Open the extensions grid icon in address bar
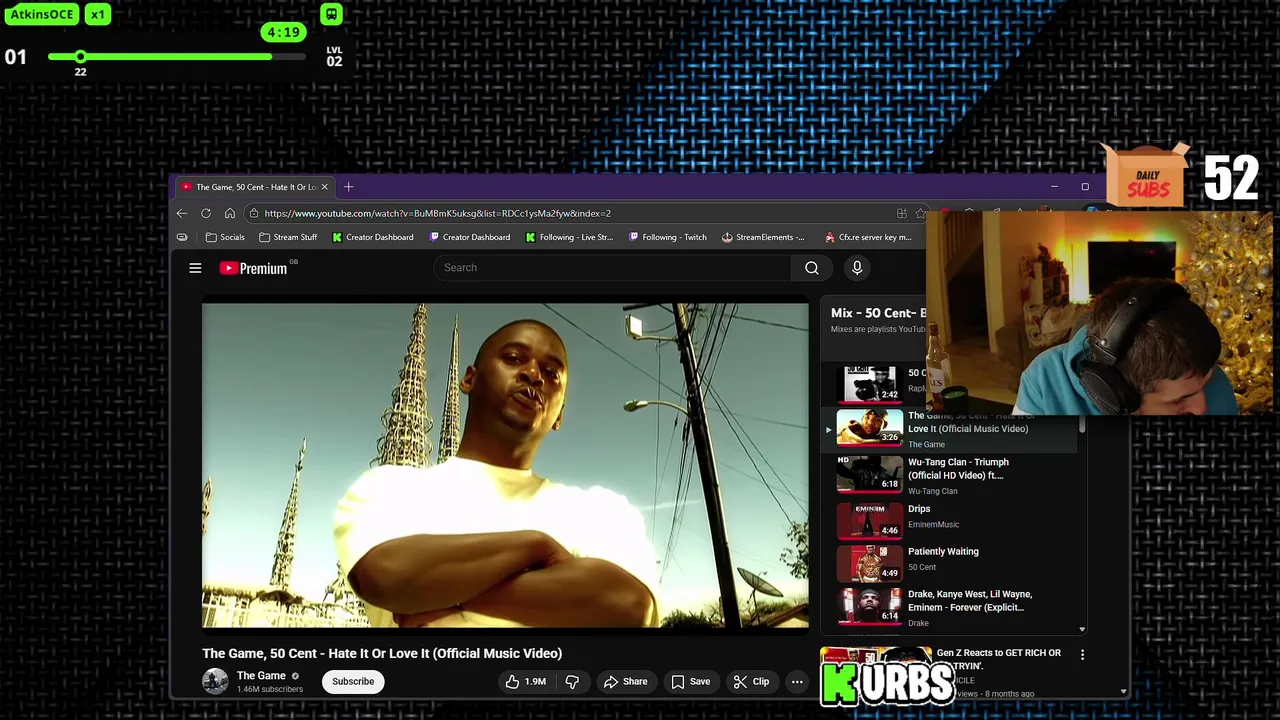This screenshot has width=1280, height=720. click(x=901, y=213)
